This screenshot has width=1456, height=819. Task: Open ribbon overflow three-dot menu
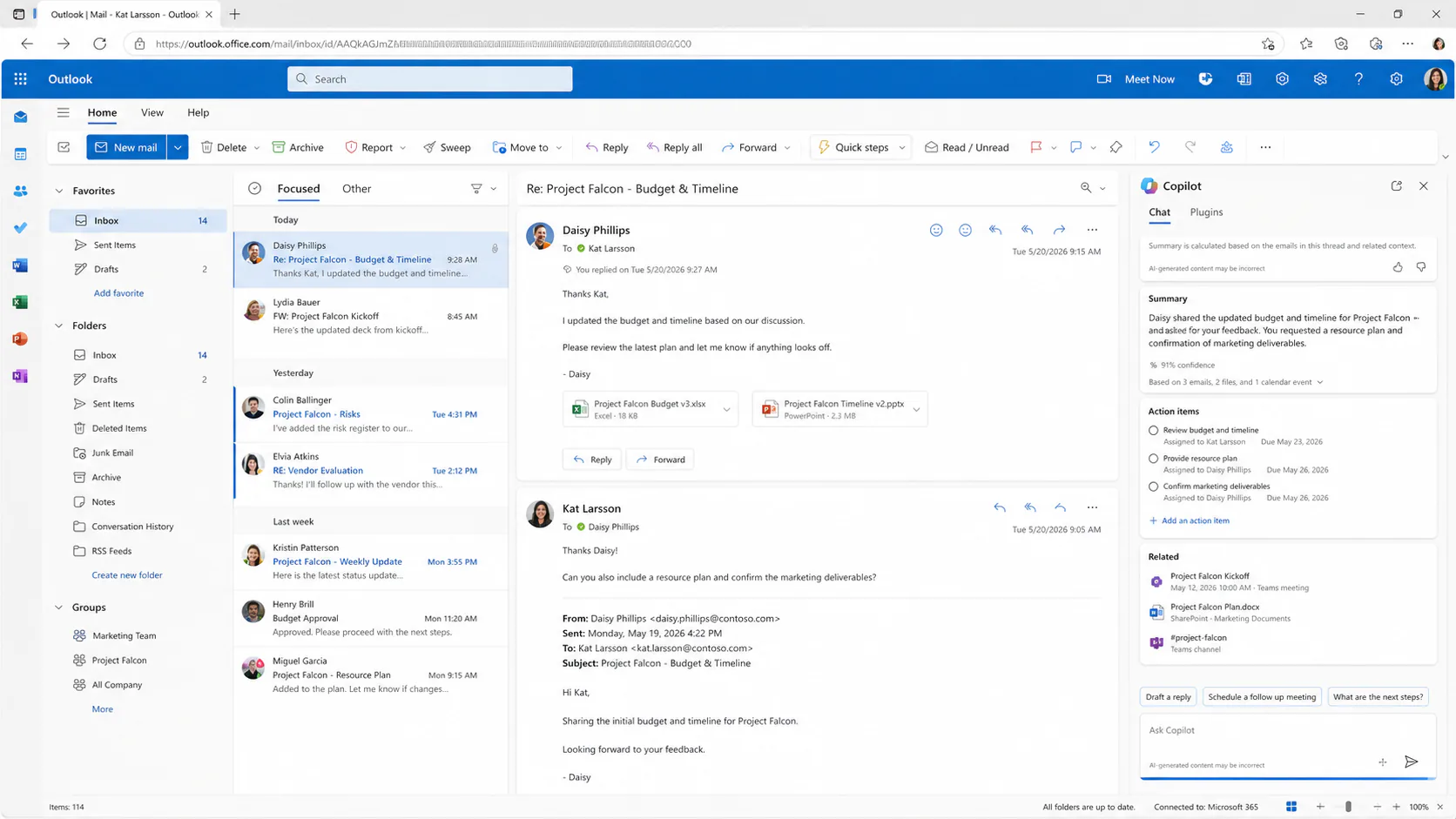click(1265, 147)
